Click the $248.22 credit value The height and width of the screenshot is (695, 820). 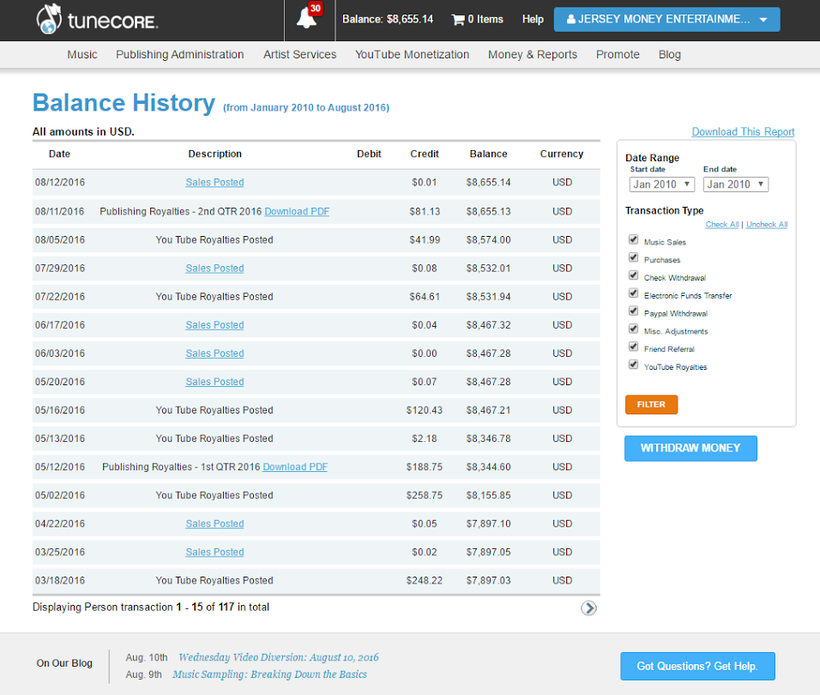[x=424, y=580]
